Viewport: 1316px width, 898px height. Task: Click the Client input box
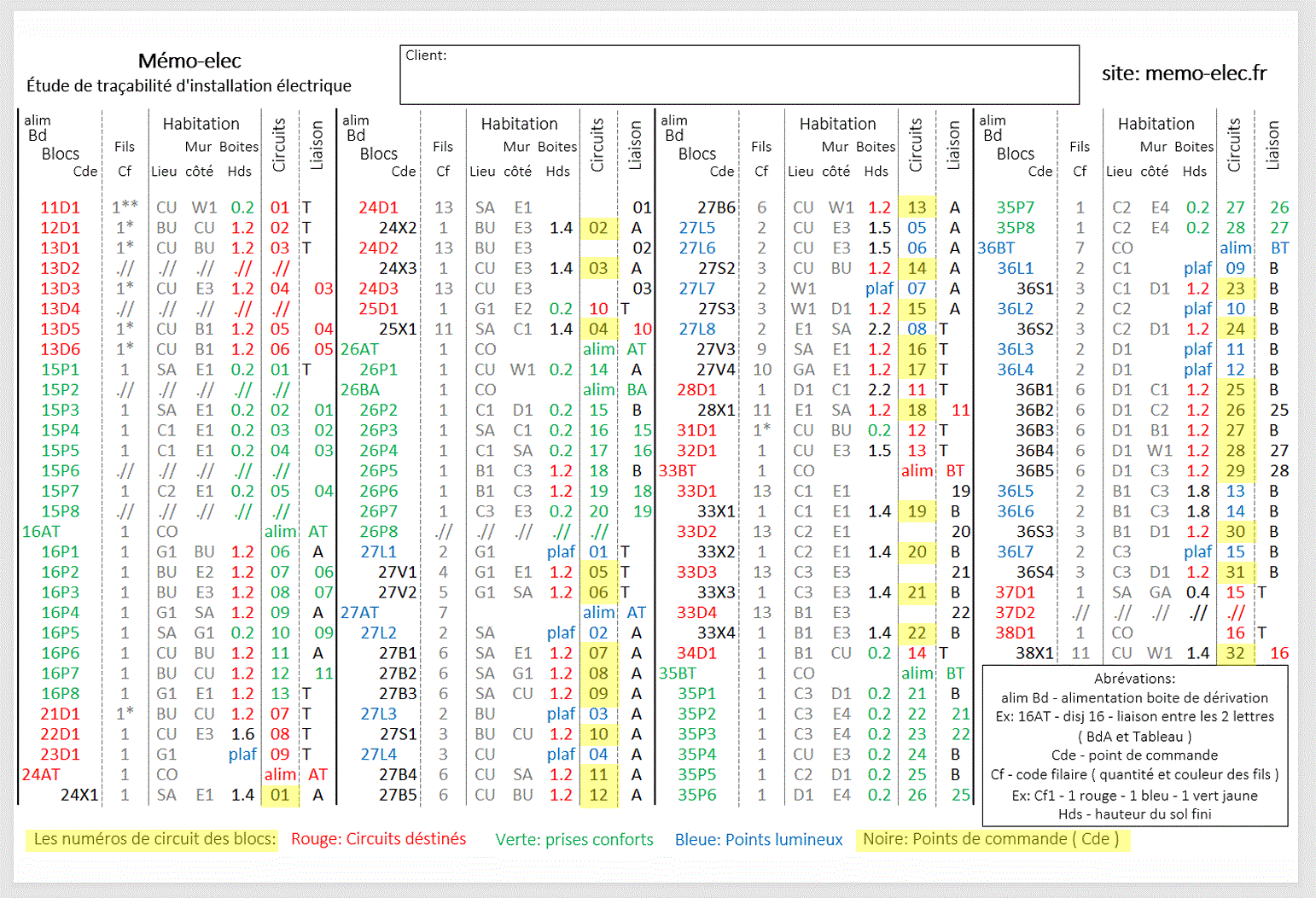tap(739, 75)
